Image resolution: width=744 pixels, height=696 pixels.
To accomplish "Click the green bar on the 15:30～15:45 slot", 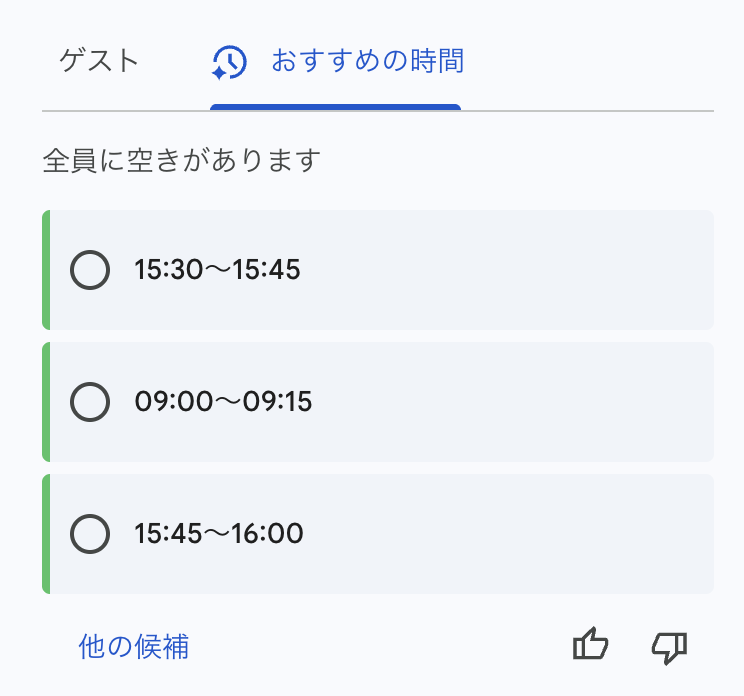I will [46, 270].
